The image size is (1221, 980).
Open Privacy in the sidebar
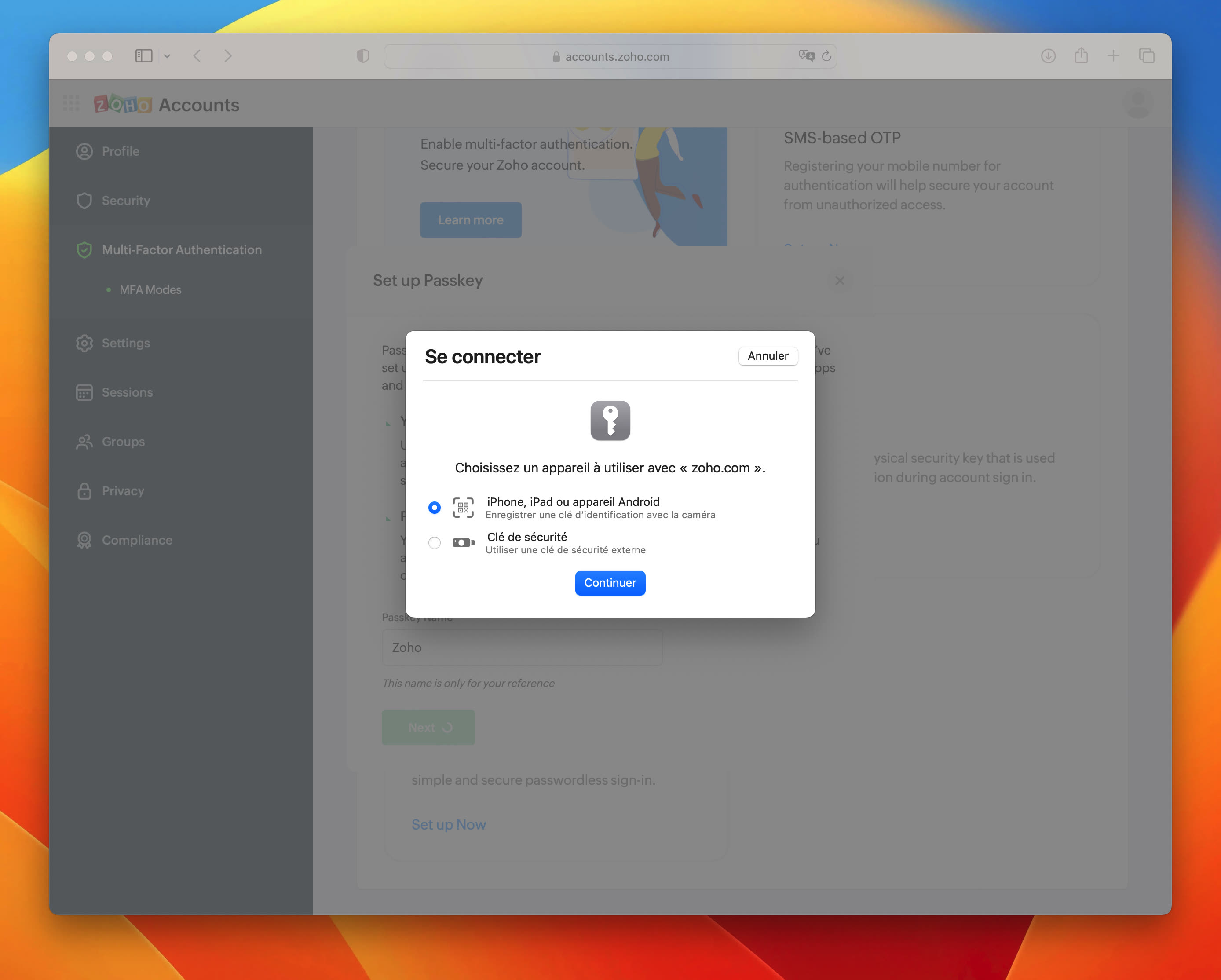(181, 491)
